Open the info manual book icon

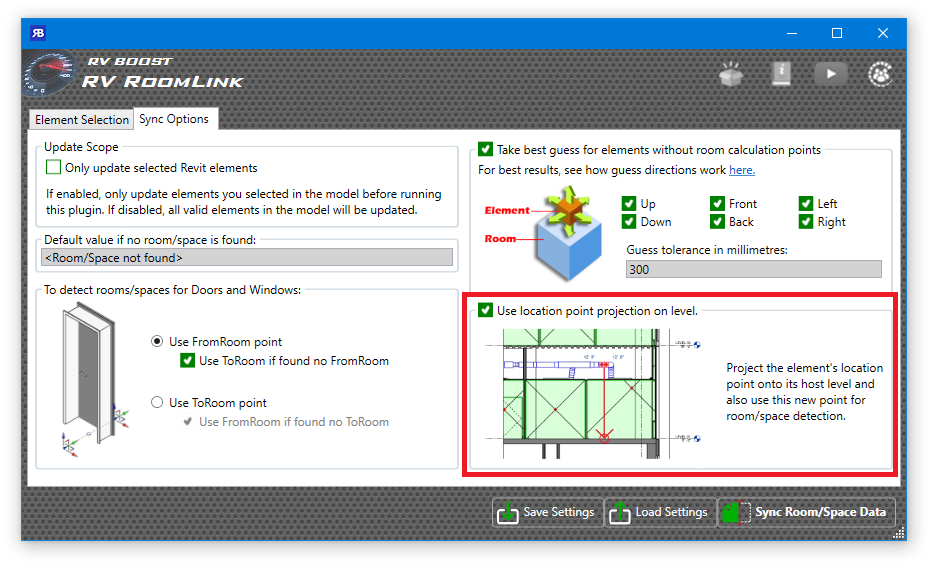click(781, 74)
